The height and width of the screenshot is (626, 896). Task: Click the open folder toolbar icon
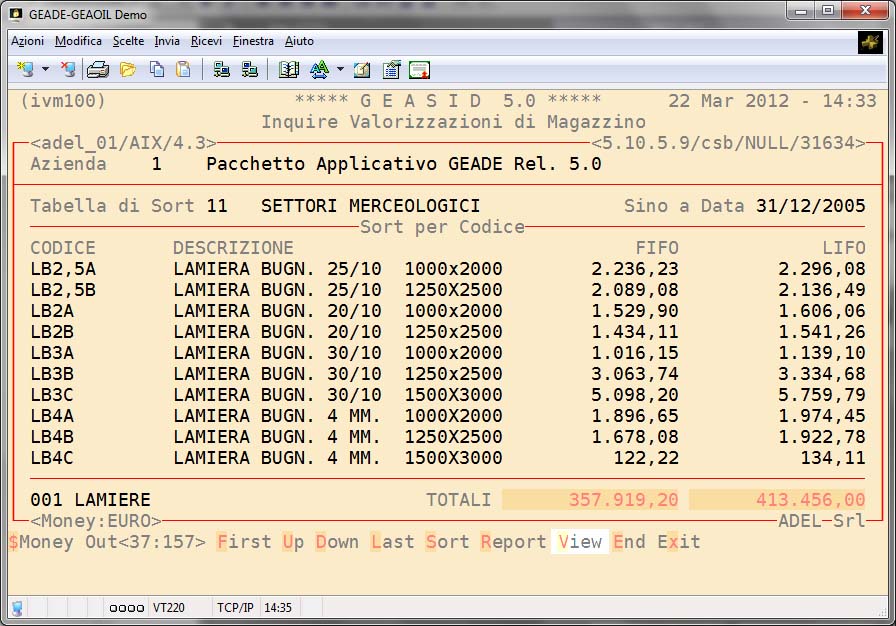tap(127, 69)
